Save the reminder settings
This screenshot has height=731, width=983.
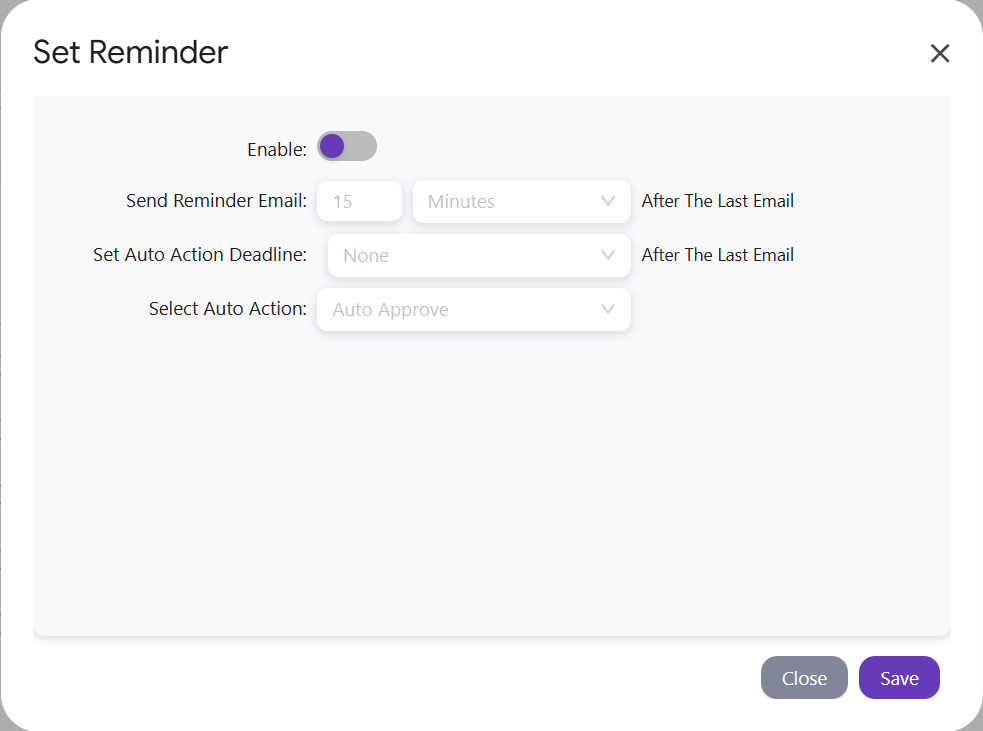pos(899,678)
